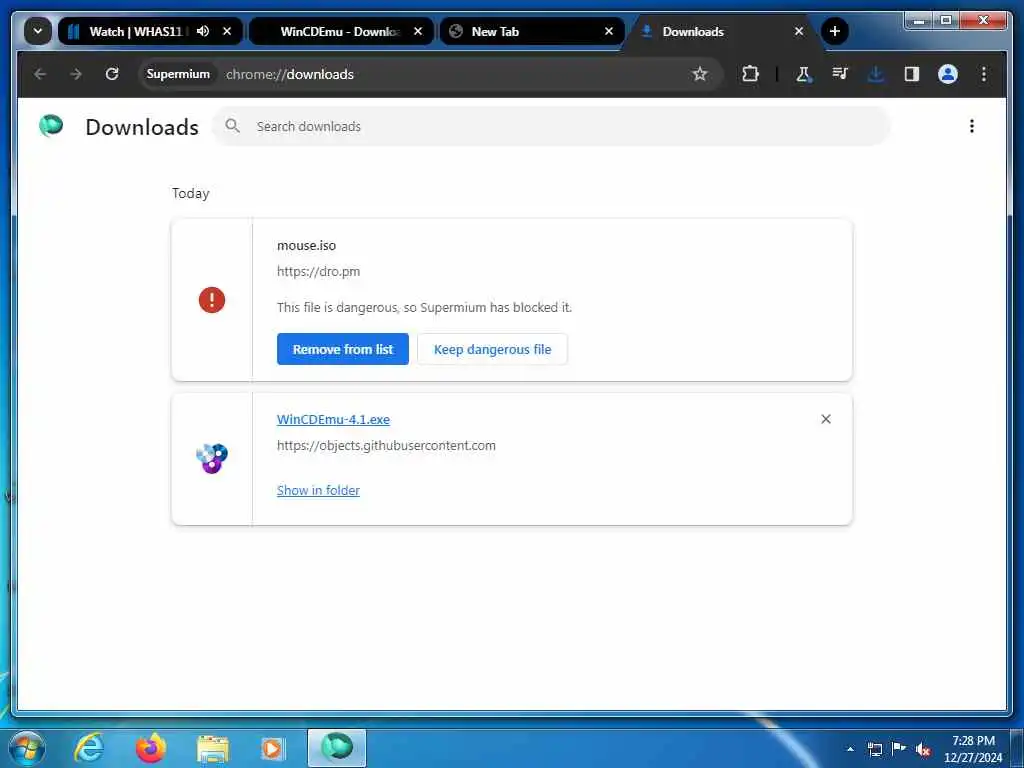Open Windows Explorer from taskbar
Image resolution: width=1024 pixels, height=768 pixels.
[213, 748]
